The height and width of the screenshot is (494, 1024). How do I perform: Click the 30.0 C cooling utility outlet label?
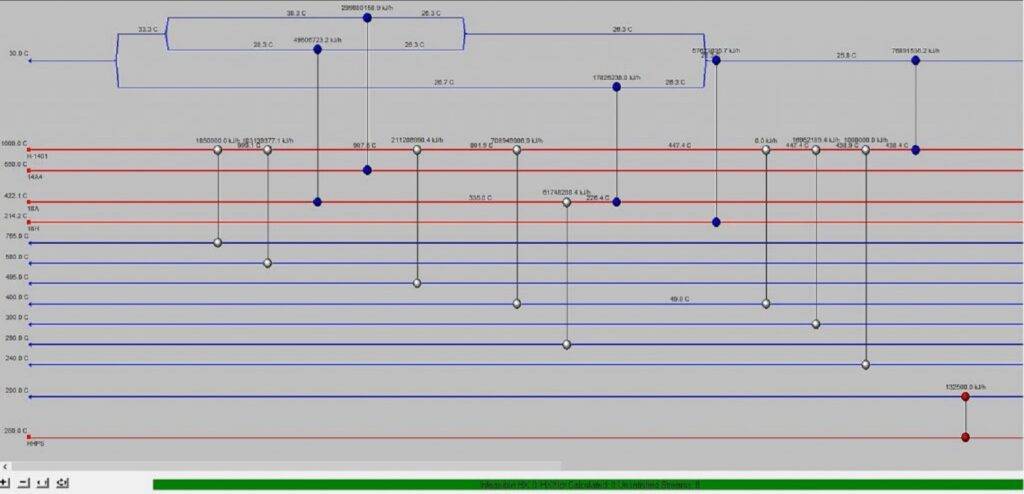tap(19, 54)
